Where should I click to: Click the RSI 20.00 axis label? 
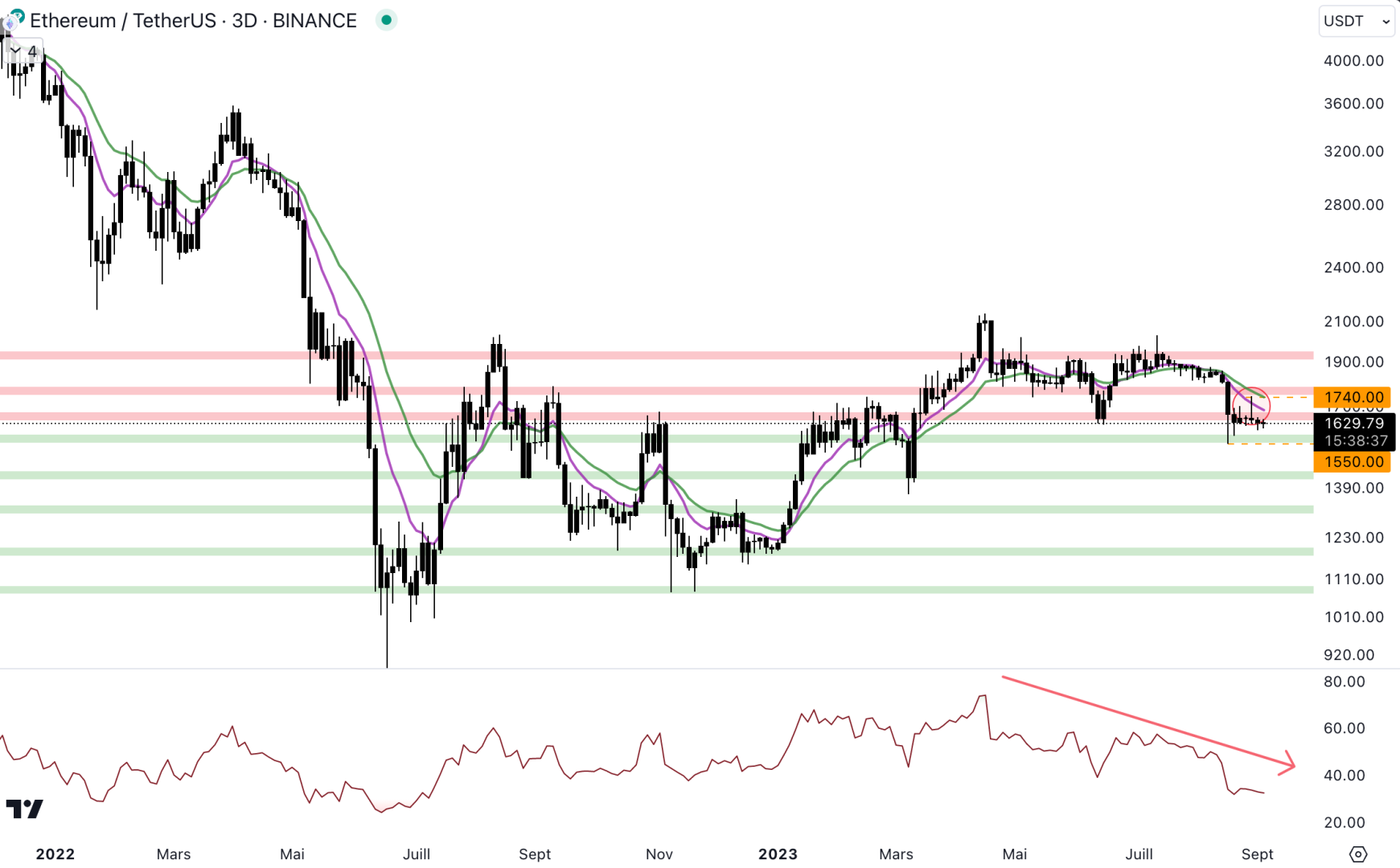1345,822
